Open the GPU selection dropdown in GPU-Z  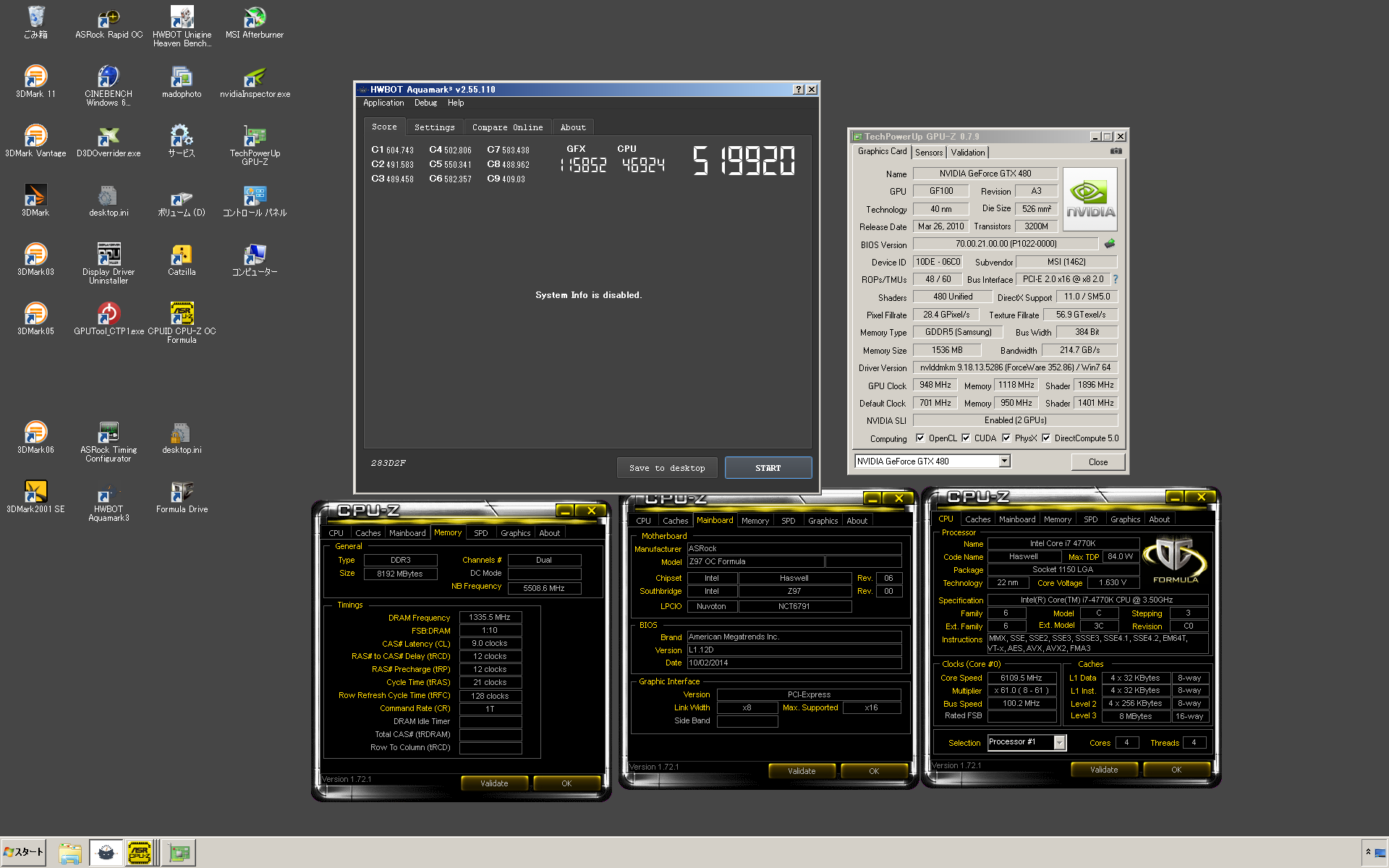pos(1004,461)
